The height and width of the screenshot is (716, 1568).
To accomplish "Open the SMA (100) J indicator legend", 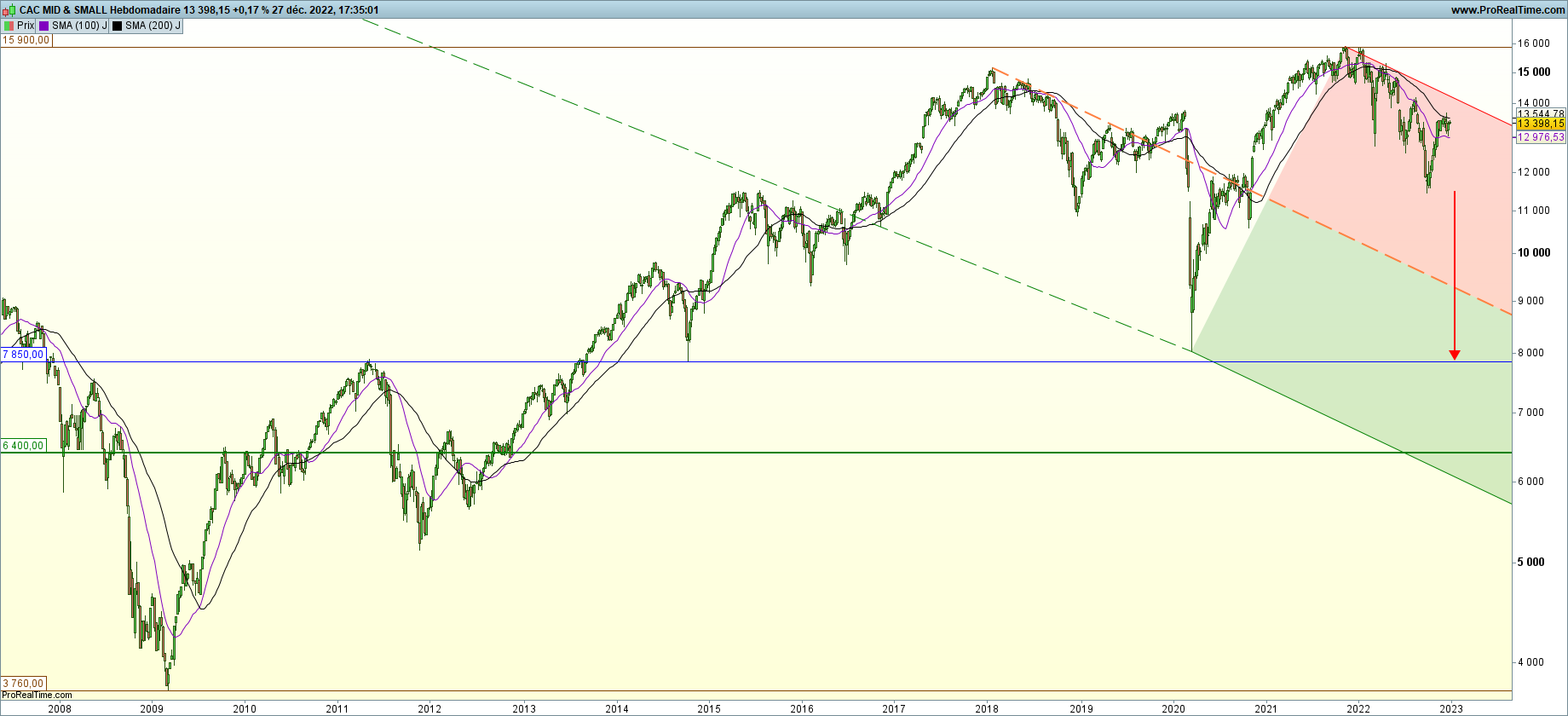I will click(72, 26).
